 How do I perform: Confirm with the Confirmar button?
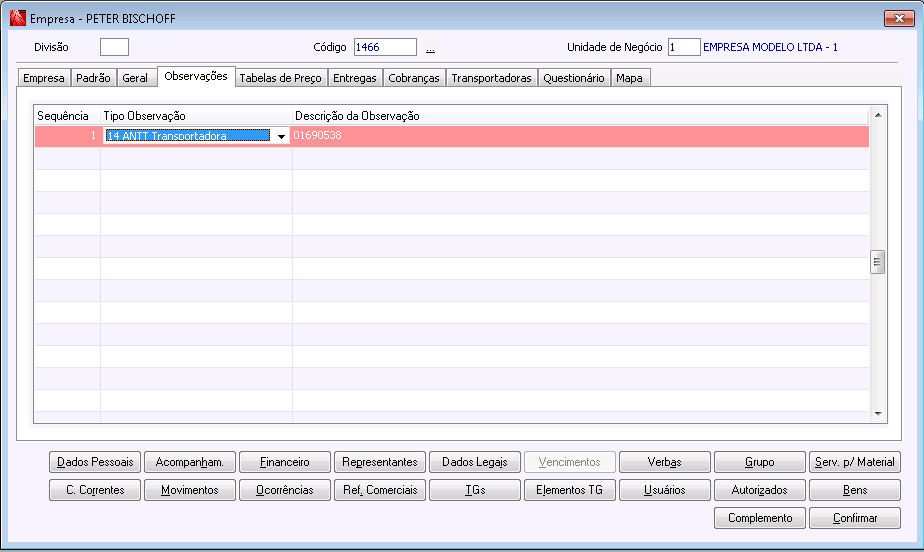coord(855,518)
